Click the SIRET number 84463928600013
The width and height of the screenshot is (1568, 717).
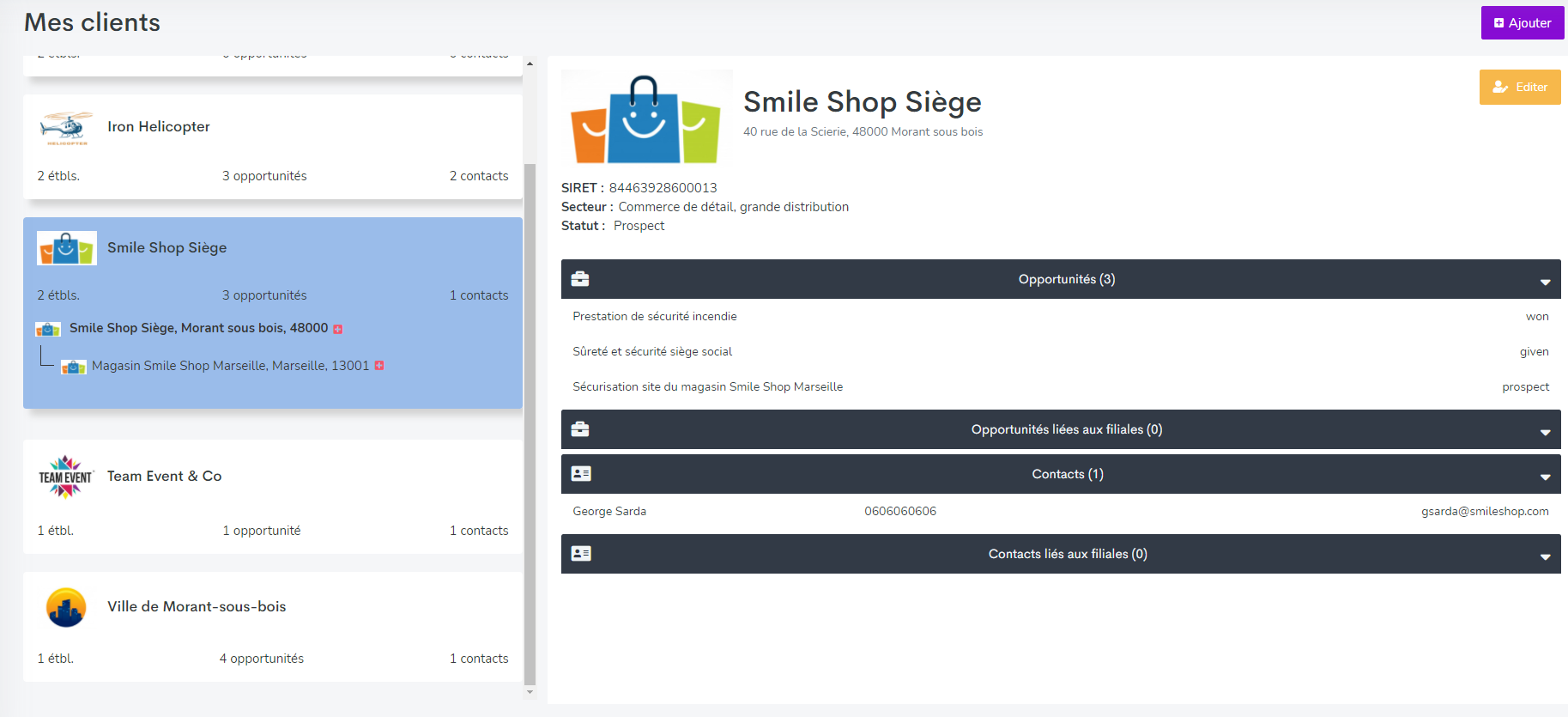pyautogui.click(x=663, y=187)
